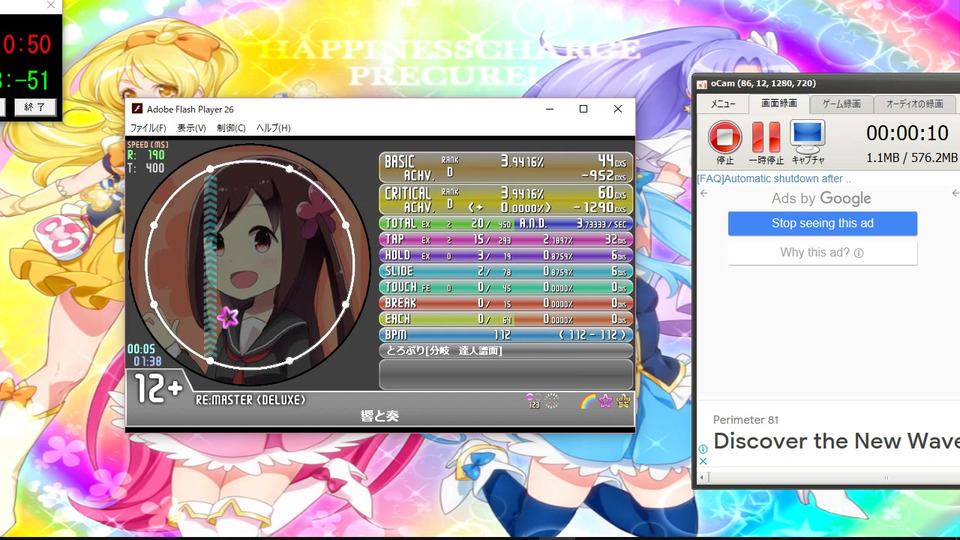Switch to the ゲーム録画 tab in oCam
Viewport: 960px width, 540px height.
point(841,104)
